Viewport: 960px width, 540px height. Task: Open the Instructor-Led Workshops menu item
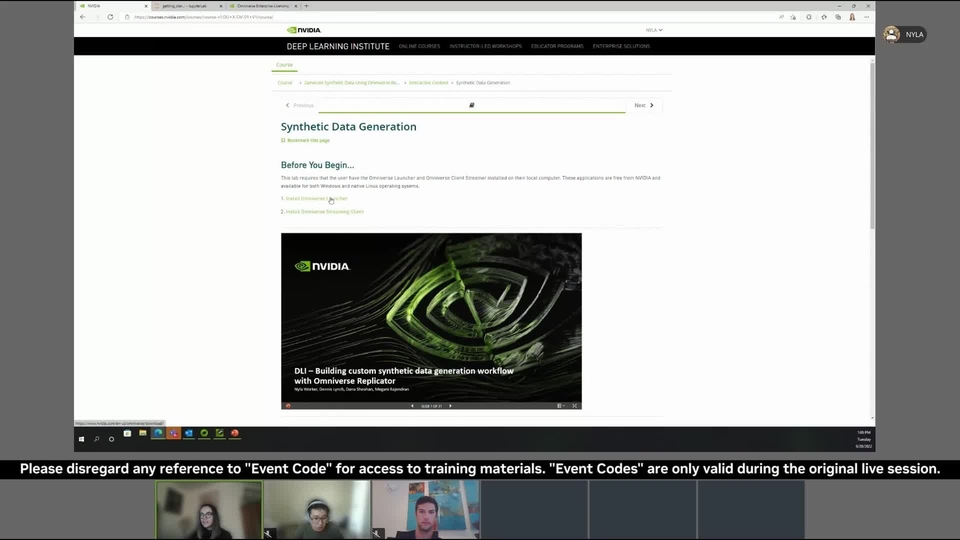point(486,47)
